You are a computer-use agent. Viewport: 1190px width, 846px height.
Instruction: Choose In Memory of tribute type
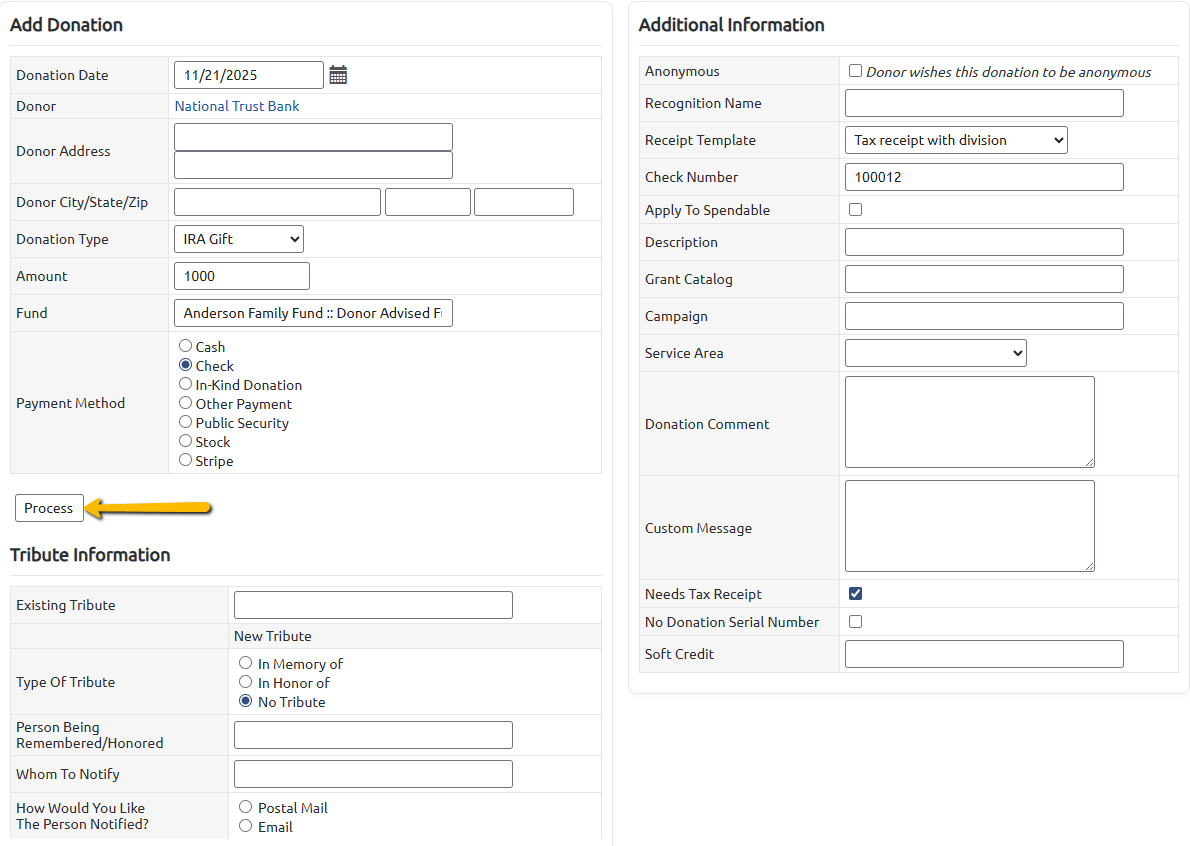[245, 663]
